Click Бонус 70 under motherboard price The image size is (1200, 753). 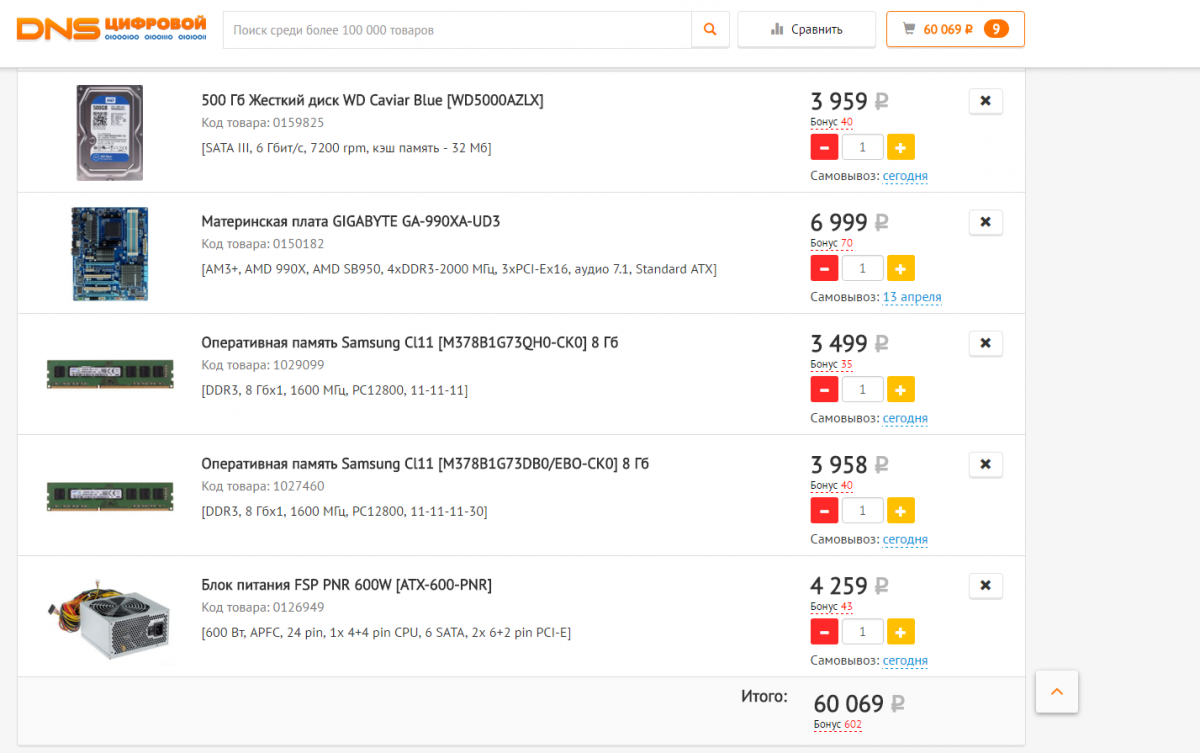pos(831,243)
